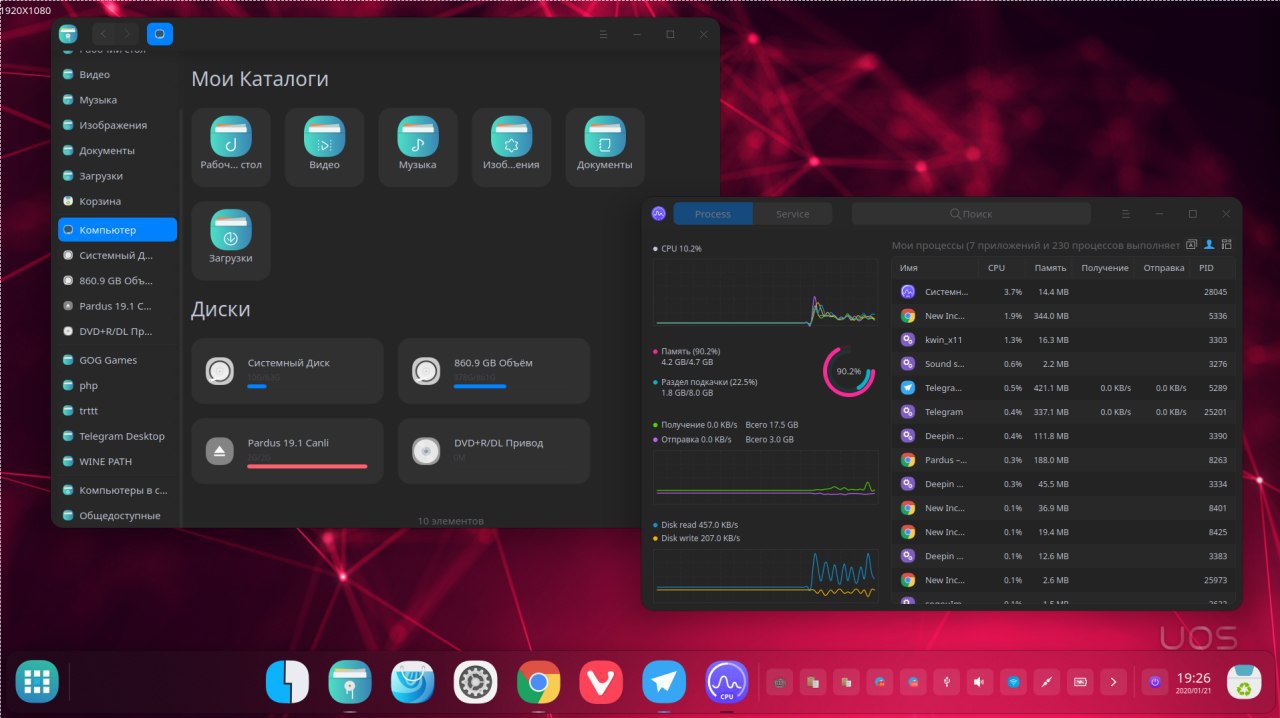The height and width of the screenshot is (718, 1280).
Task: Open the file manager hamburger menu
Action: tap(603, 34)
